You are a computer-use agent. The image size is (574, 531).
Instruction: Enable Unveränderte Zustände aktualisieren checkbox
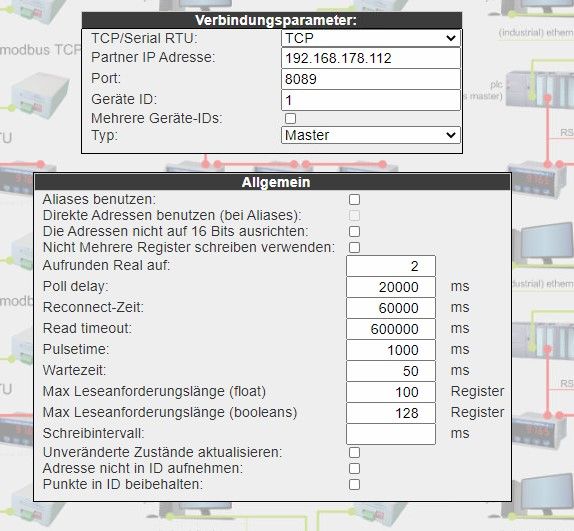click(354, 453)
